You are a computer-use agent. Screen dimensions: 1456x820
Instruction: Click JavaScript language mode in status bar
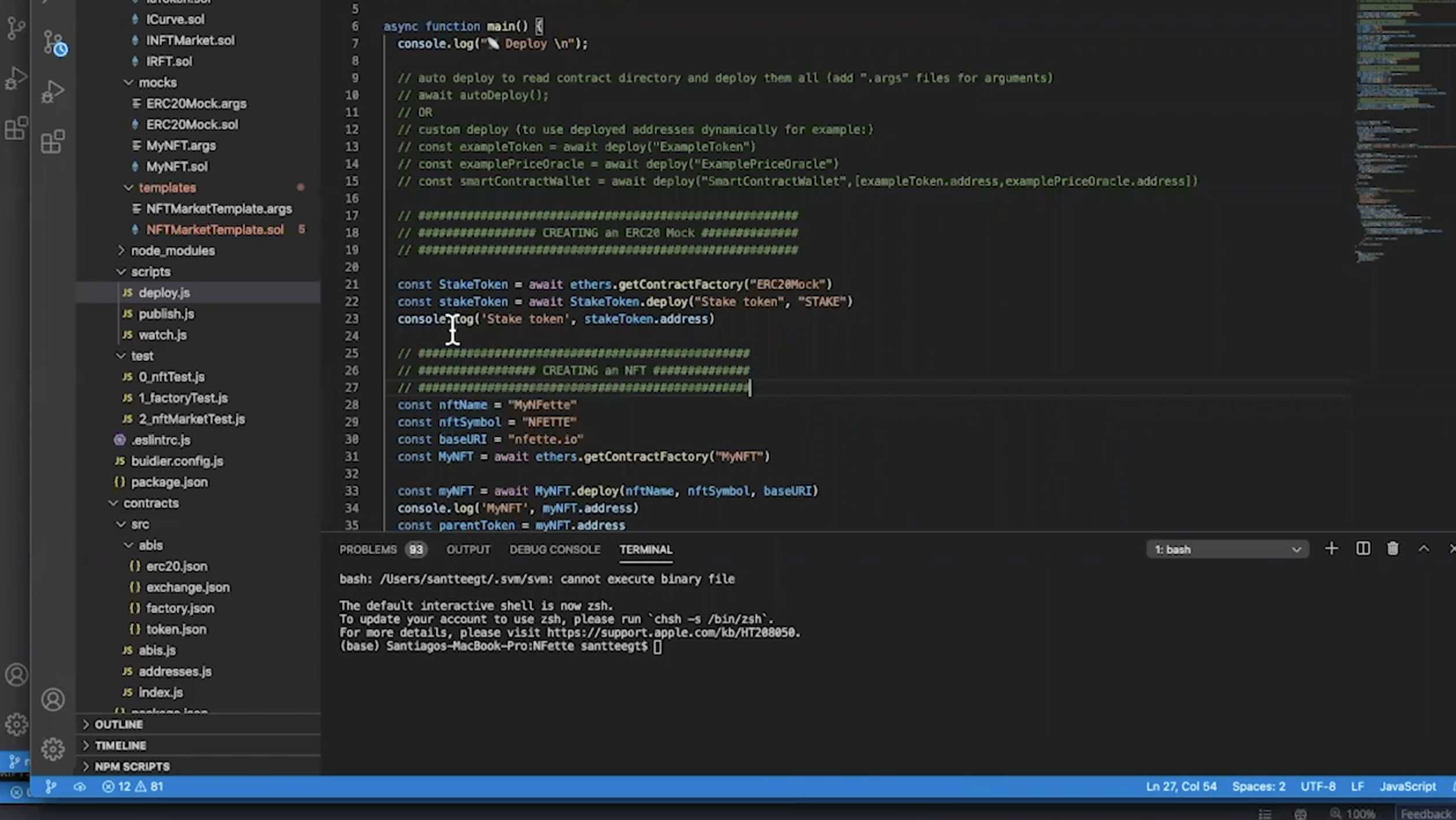click(1407, 786)
